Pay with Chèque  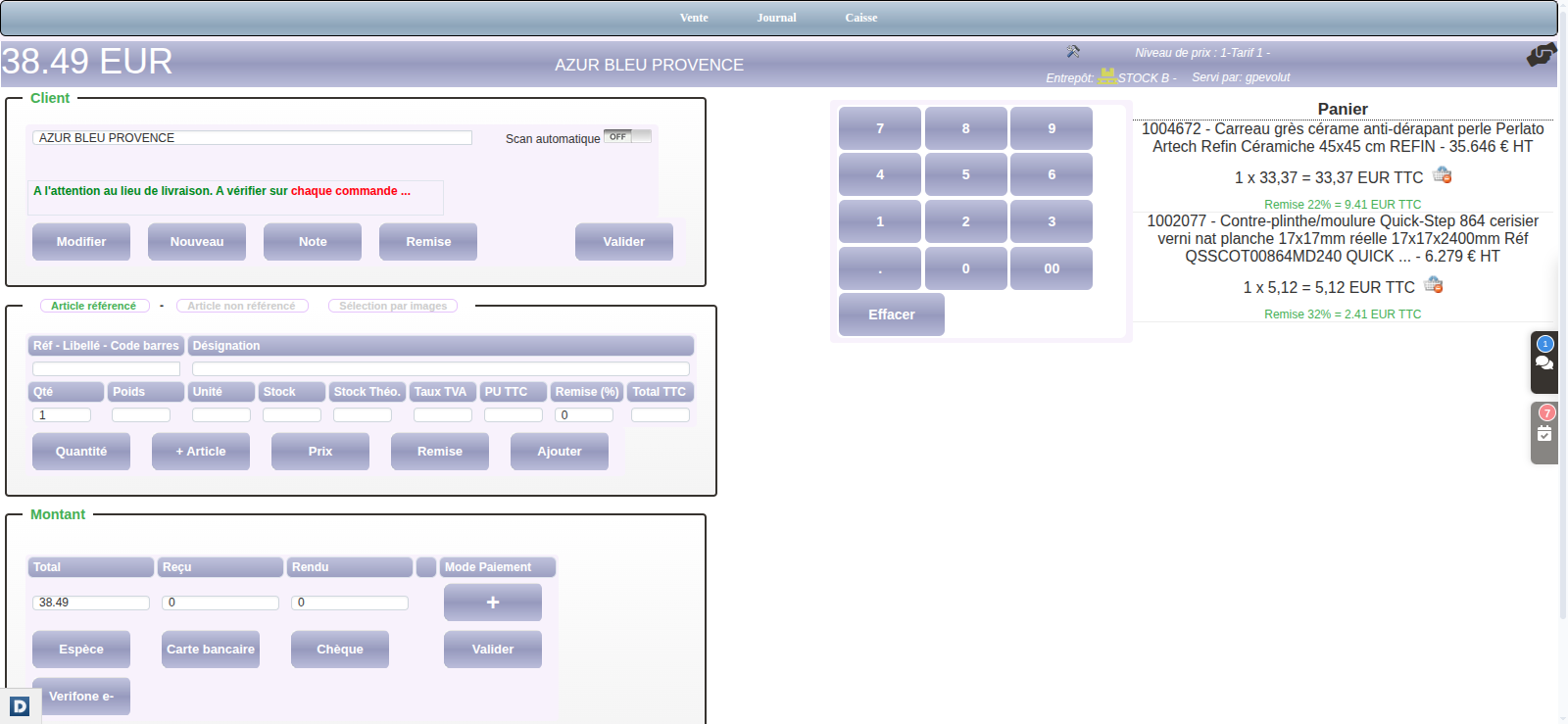coord(340,650)
